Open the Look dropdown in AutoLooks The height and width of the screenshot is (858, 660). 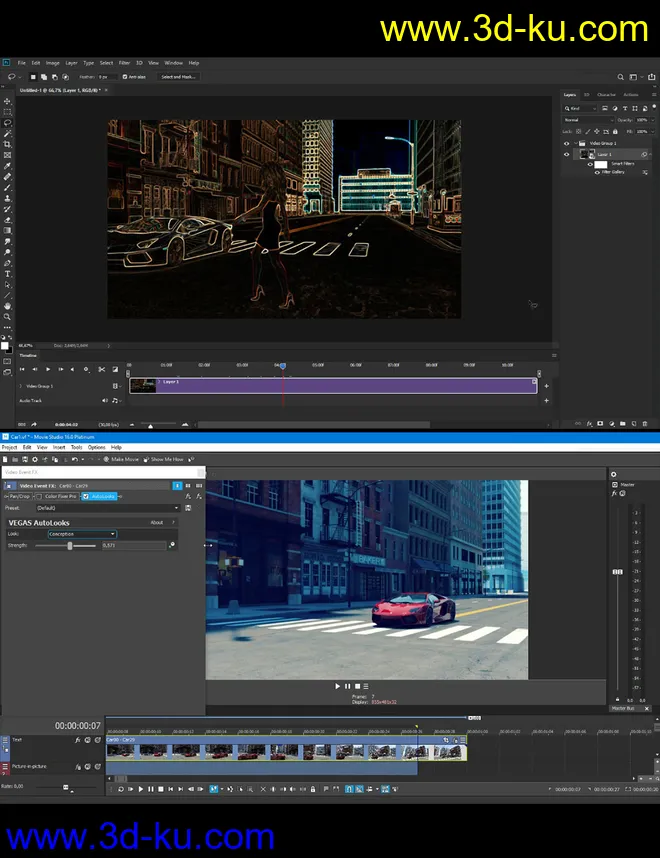pos(82,534)
